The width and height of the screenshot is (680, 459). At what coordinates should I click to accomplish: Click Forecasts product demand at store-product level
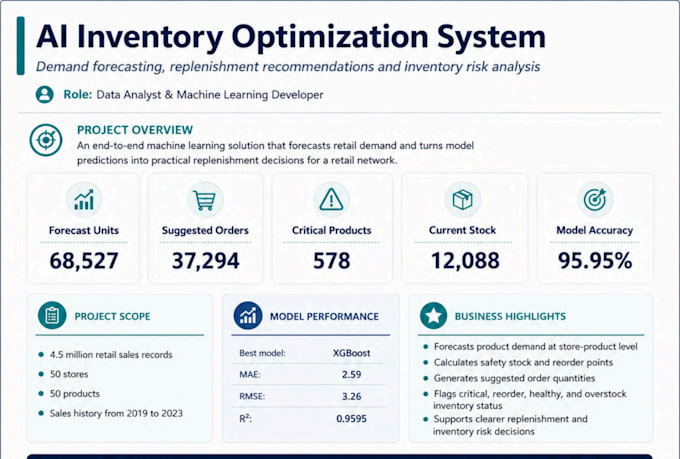(x=536, y=347)
